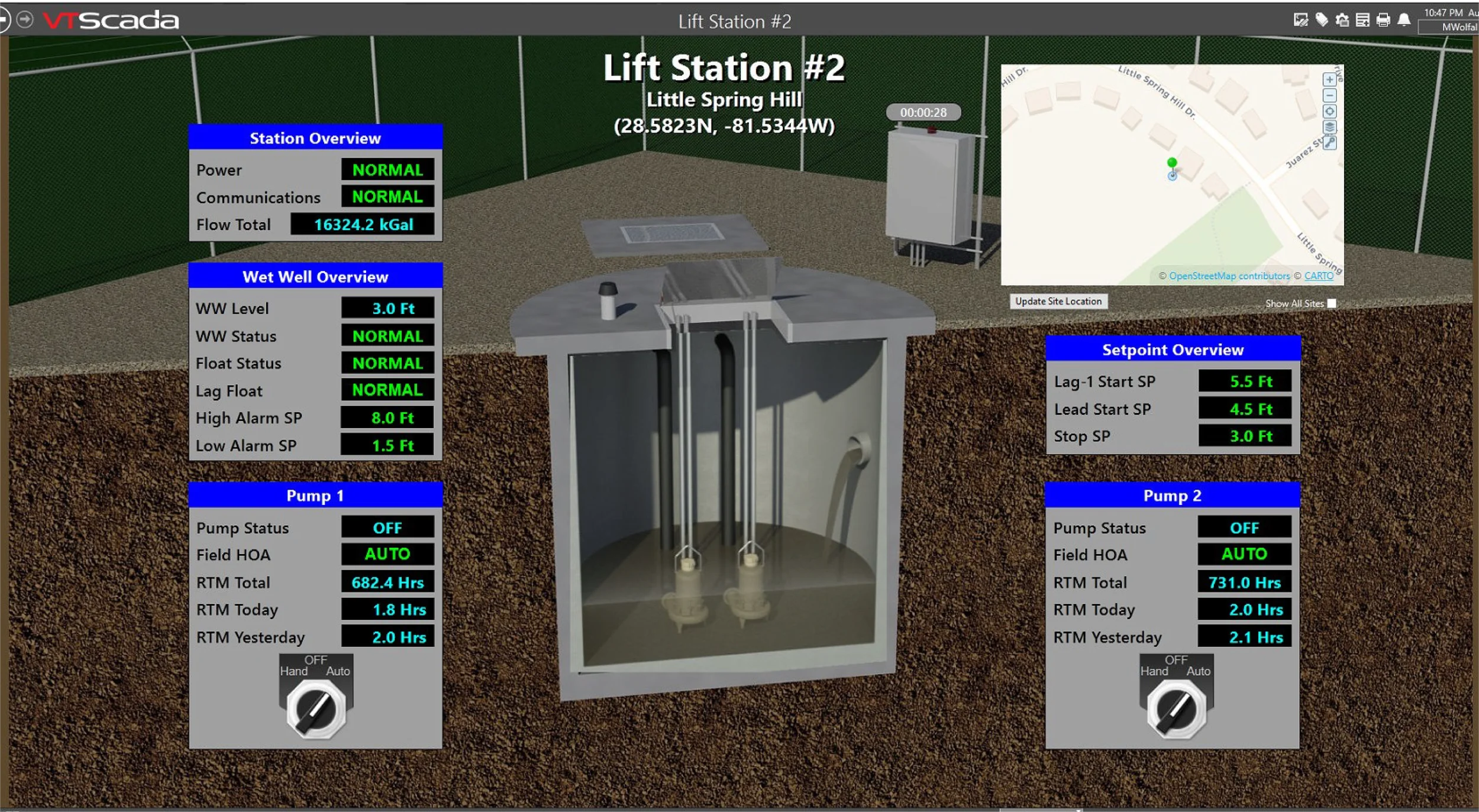Click the Lead Start SP value
Image resolution: width=1479 pixels, height=812 pixels.
coord(1245,409)
